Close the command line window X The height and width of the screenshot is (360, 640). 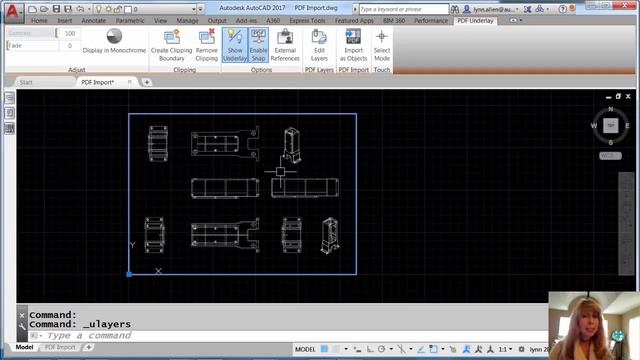coord(22,315)
